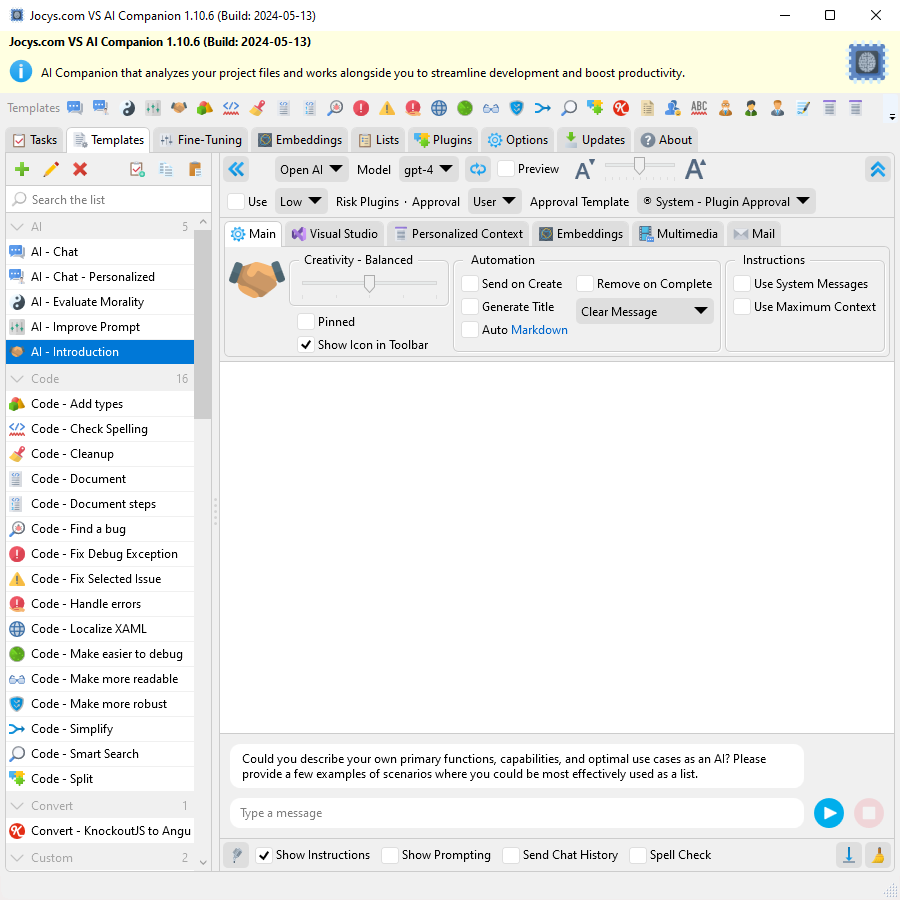Click the red X Delete template icon
Screen dimensions: 900x900
point(80,169)
